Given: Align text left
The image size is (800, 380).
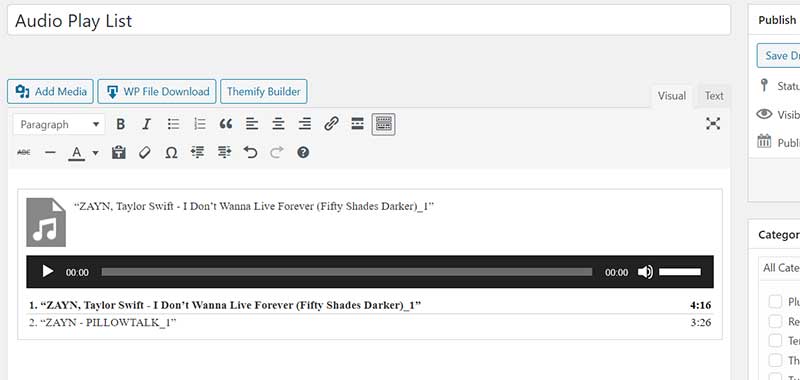Looking at the screenshot, I should 252,124.
